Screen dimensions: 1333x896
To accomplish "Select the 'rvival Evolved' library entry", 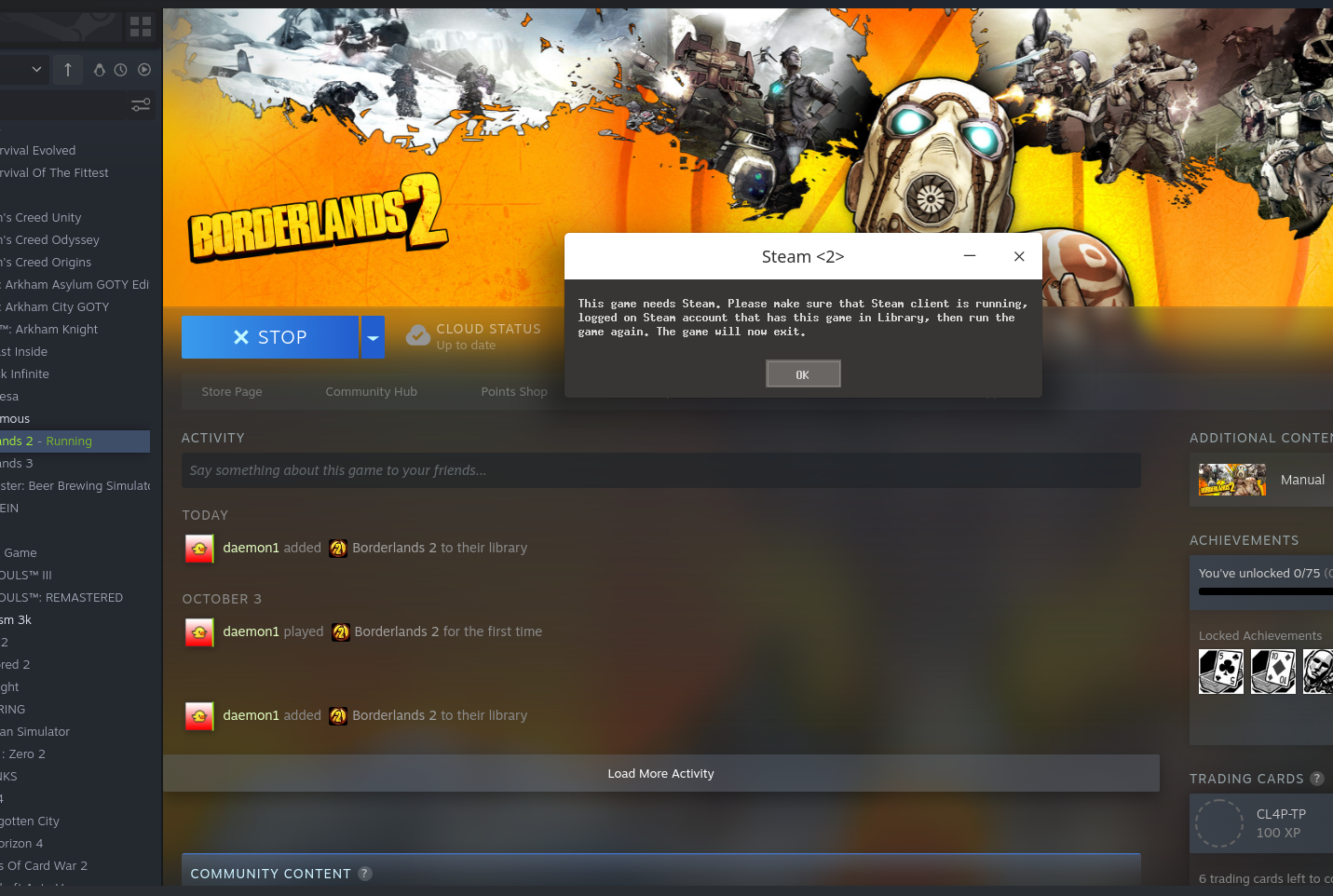I will tap(75, 150).
